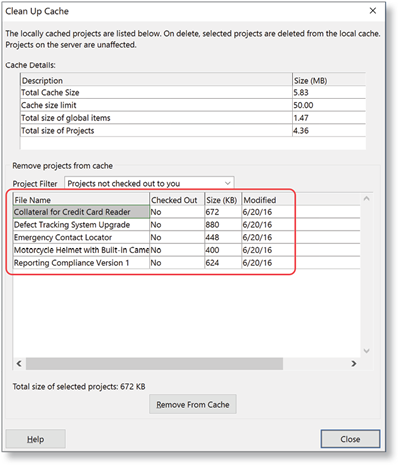Click the File Name column header
The height and width of the screenshot is (466, 400).
pyautogui.click(x=81, y=200)
